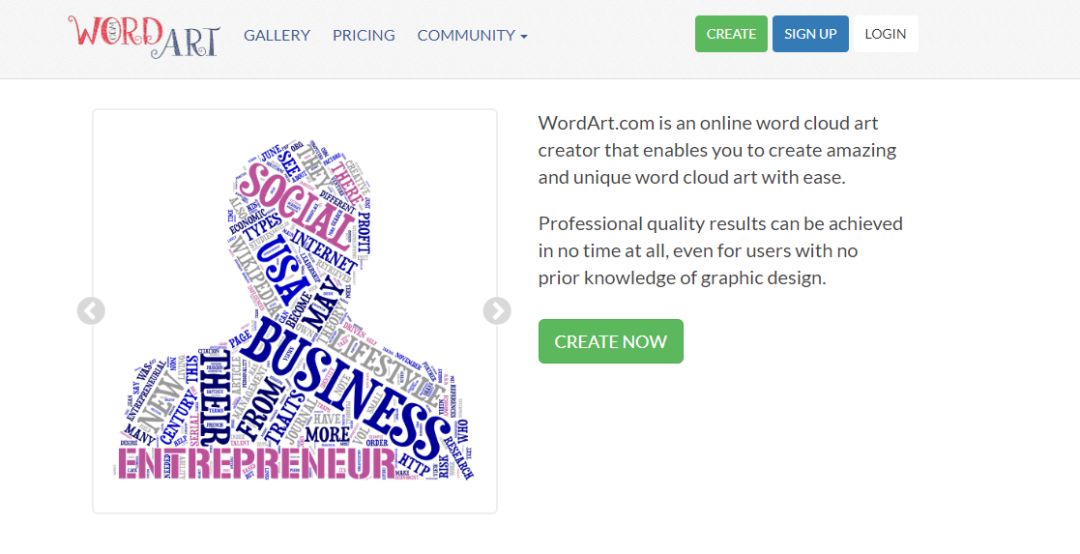The width and height of the screenshot is (1080, 554).
Task: Click the word INTERNET in the cloud
Action: click(x=325, y=251)
